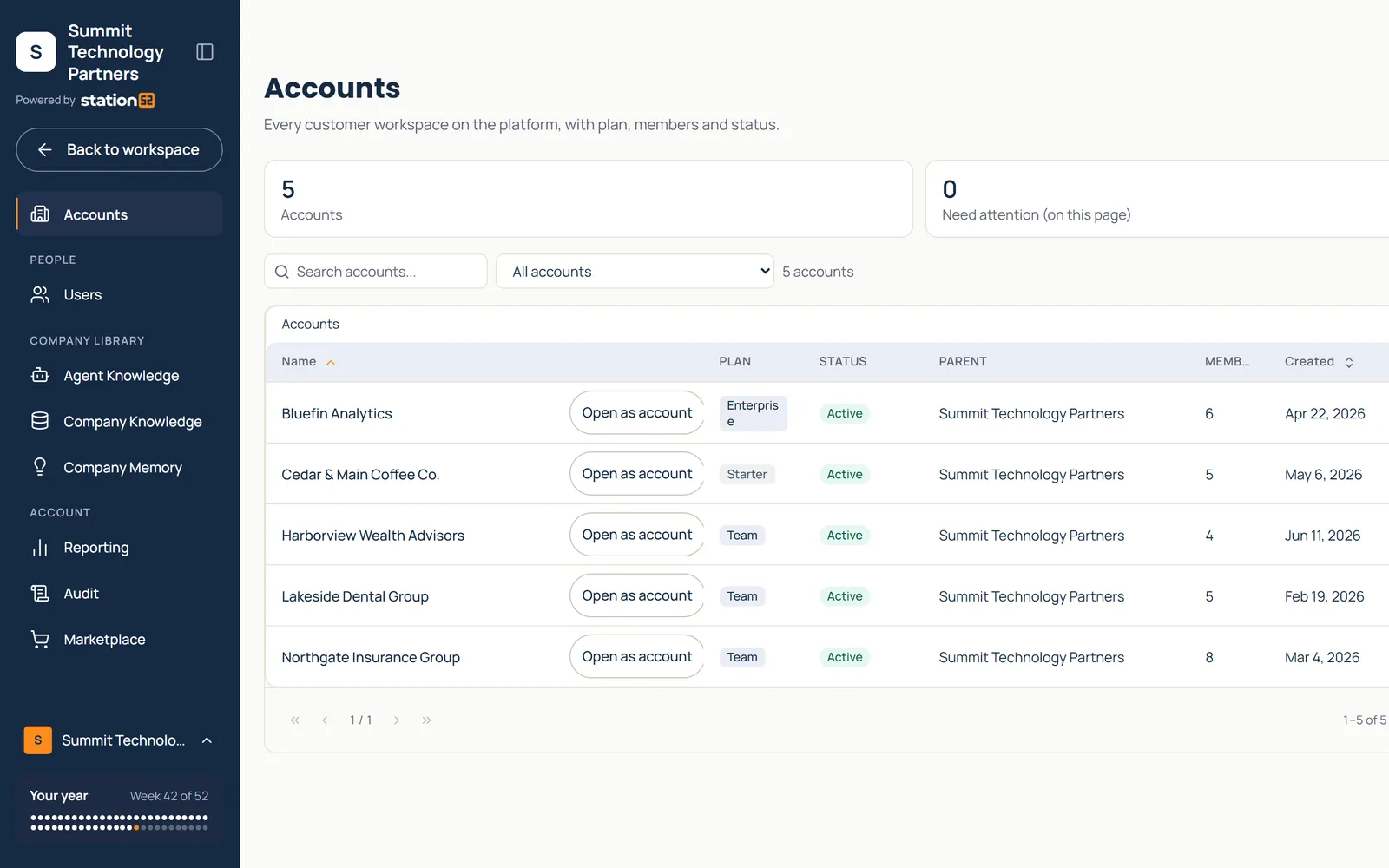Click the Starter plan badge
Viewport: 1389px width, 868px height.
[747, 475]
